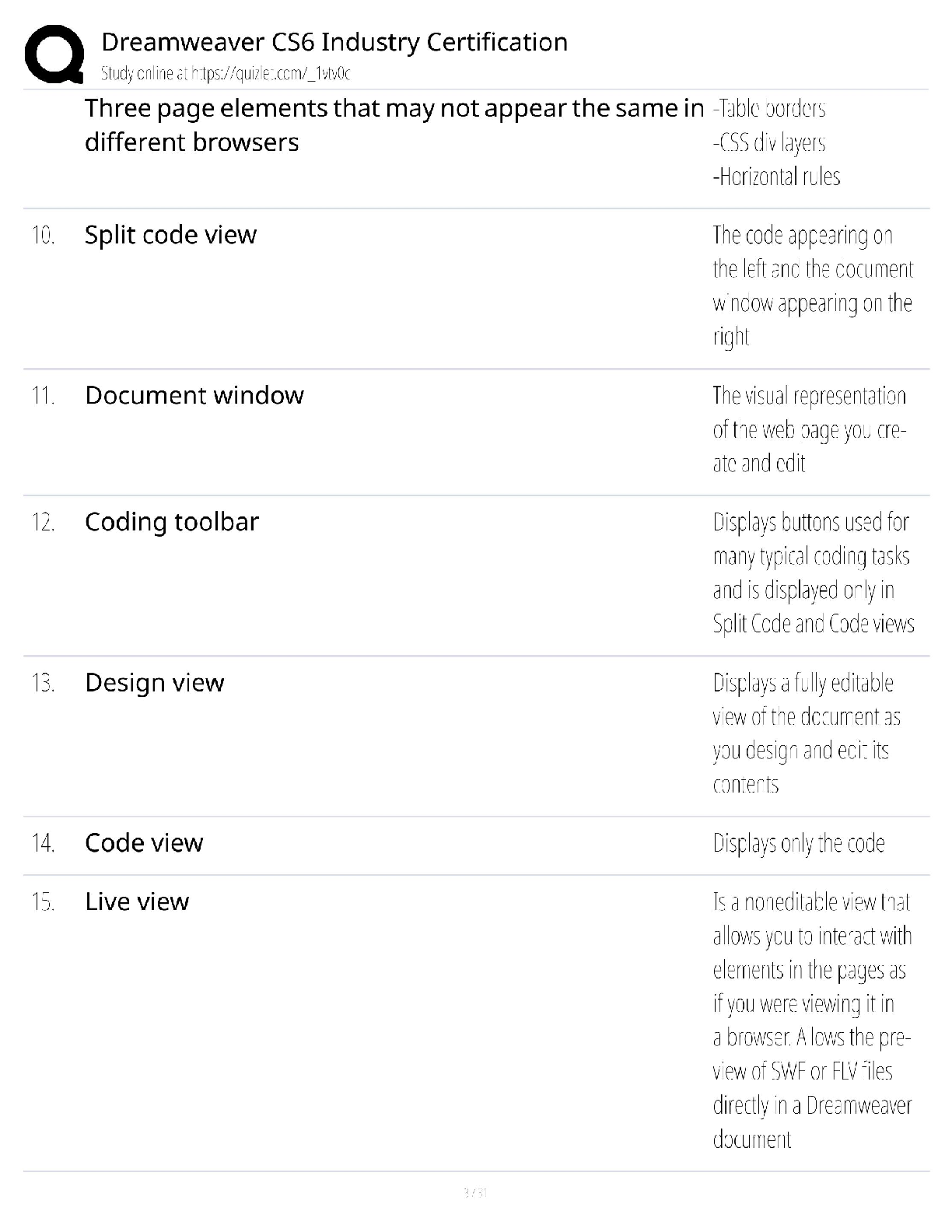Viewport: 952px width, 1232px height.
Task: Click the Dreamweaver CS6 Industry Certification title
Action: tap(334, 41)
